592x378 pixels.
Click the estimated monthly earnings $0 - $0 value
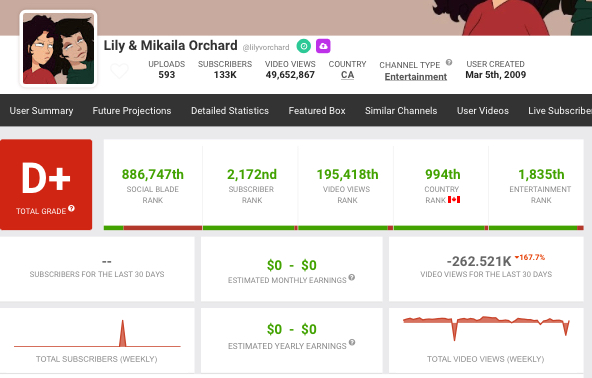[x=291, y=265]
